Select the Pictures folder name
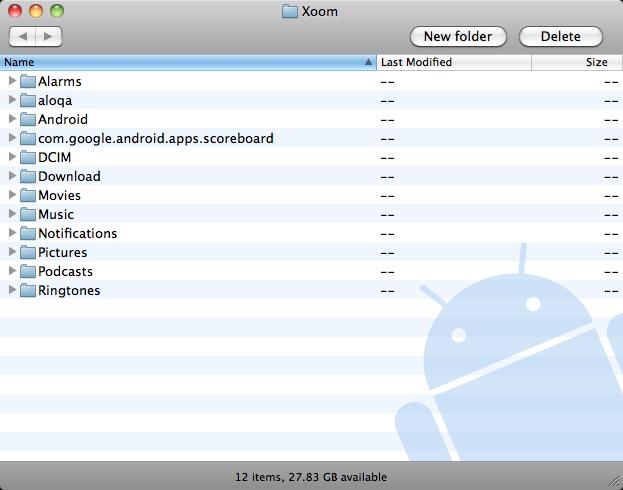This screenshot has width=623, height=490. coord(62,252)
